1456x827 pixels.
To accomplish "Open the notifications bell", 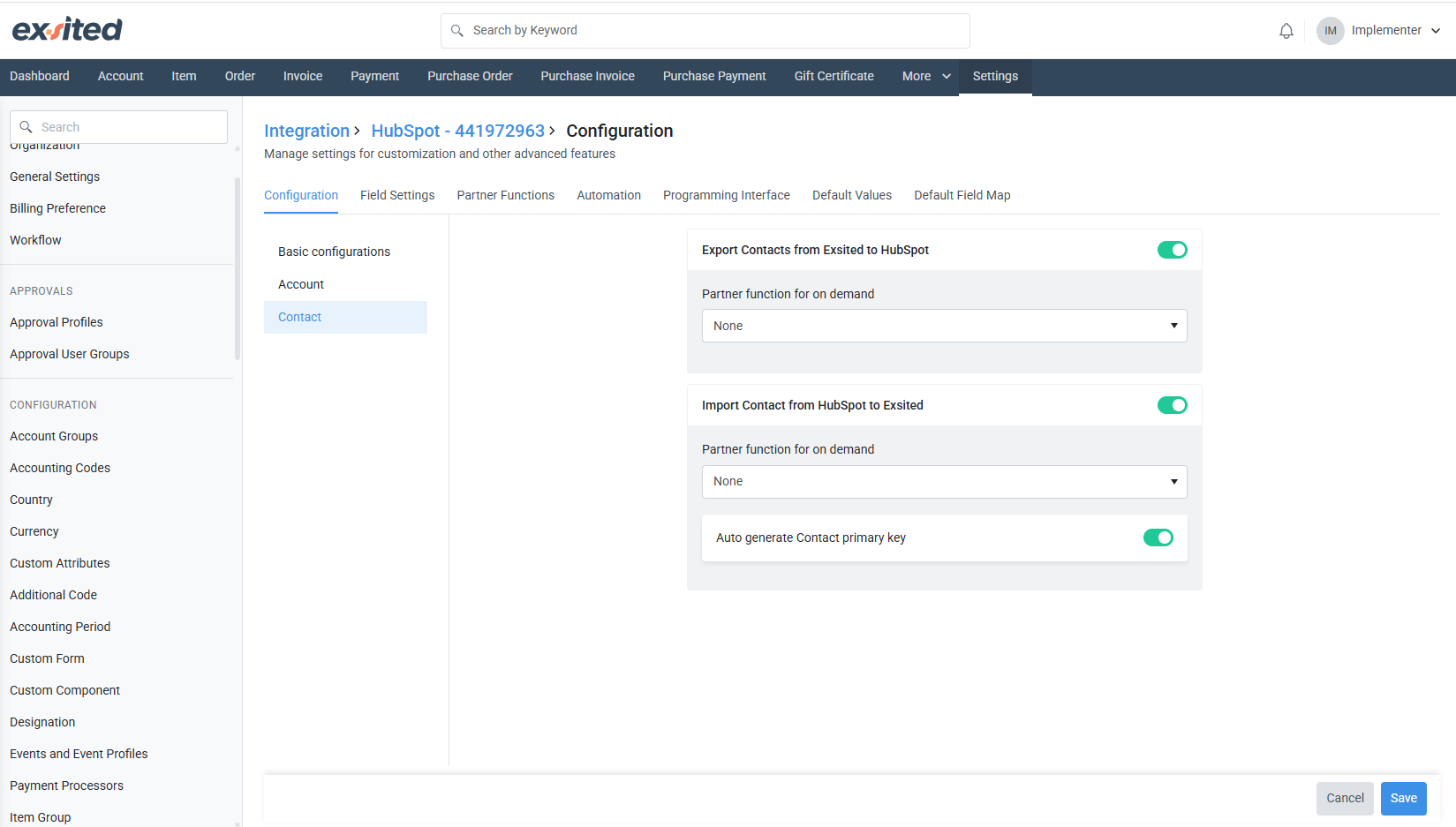I will pos(1286,31).
